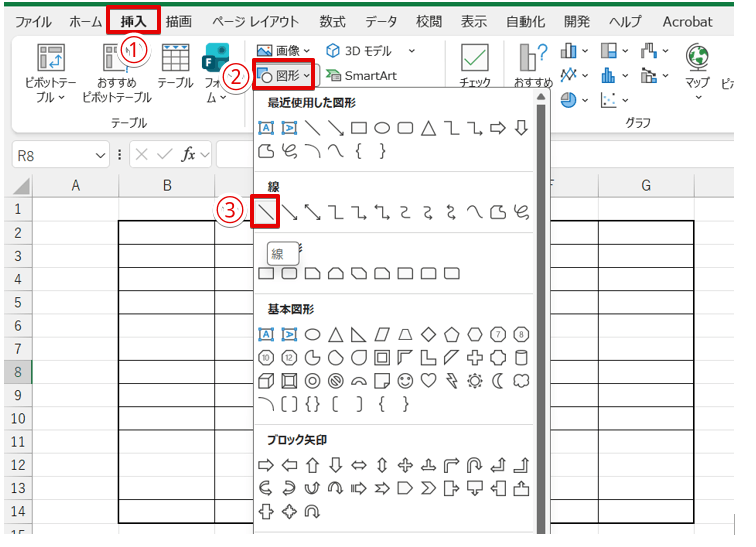The width and height of the screenshot is (756, 547).
Task: Select row header 8
Action: pos(18,372)
